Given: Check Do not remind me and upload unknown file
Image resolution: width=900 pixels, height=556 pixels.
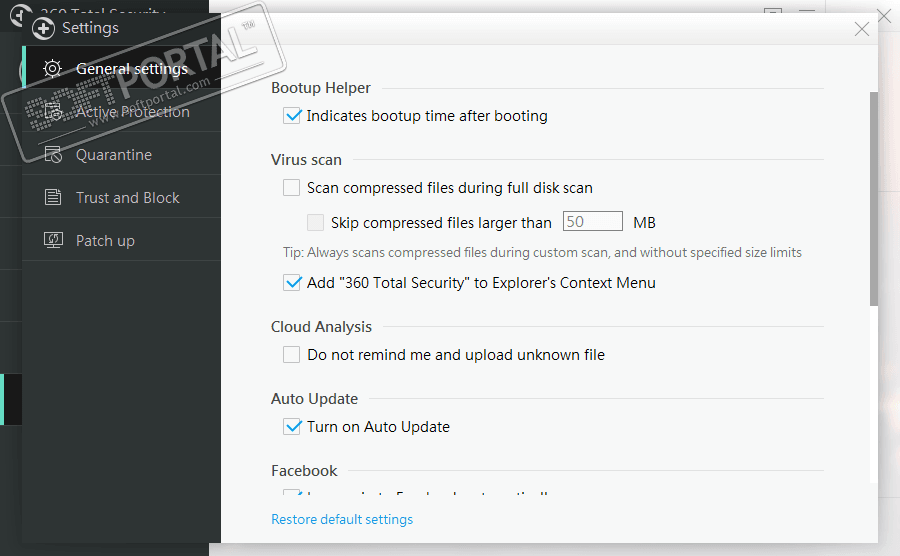Looking at the screenshot, I should [x=292, y=354].
